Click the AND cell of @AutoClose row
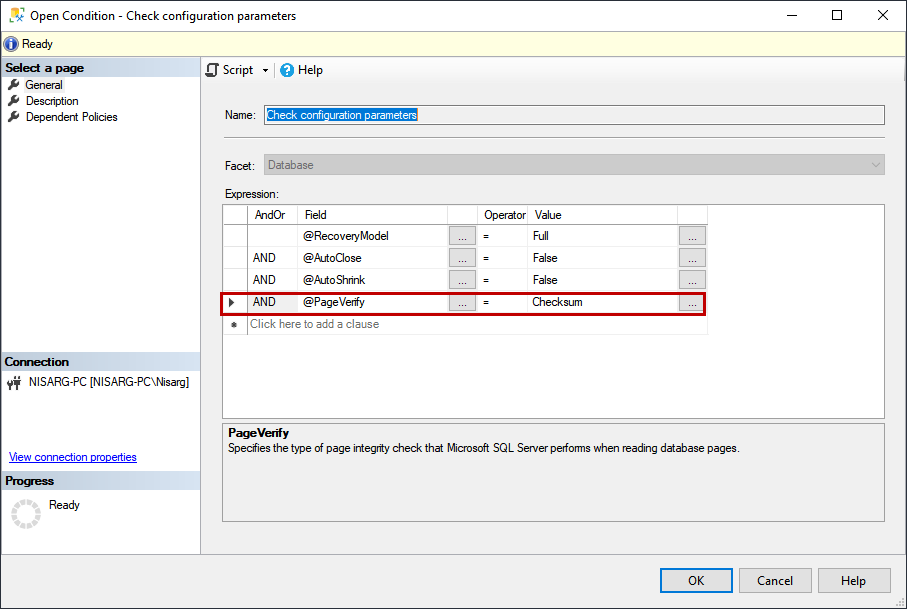This screenshot has height=609, width=907. coord(265,258)
